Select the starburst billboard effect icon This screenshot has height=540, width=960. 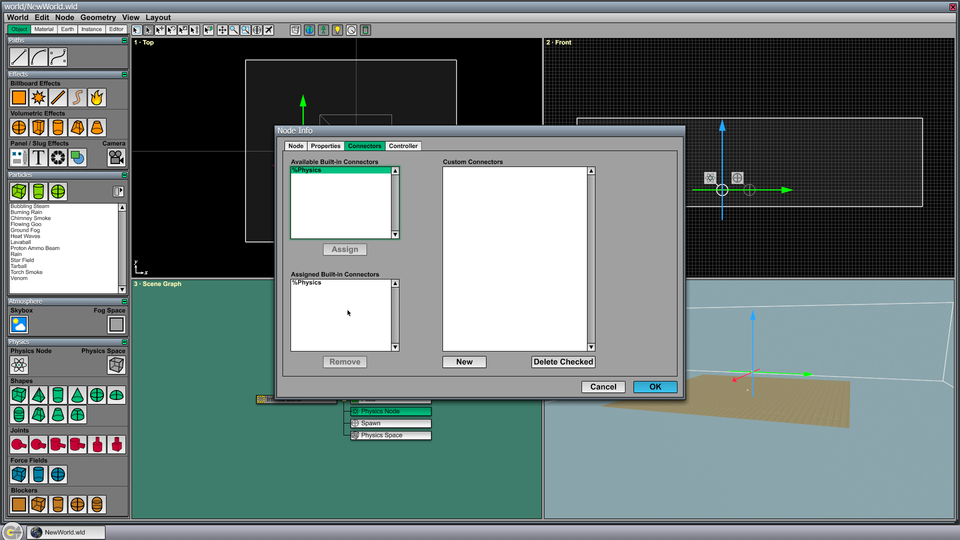point(38,97)
